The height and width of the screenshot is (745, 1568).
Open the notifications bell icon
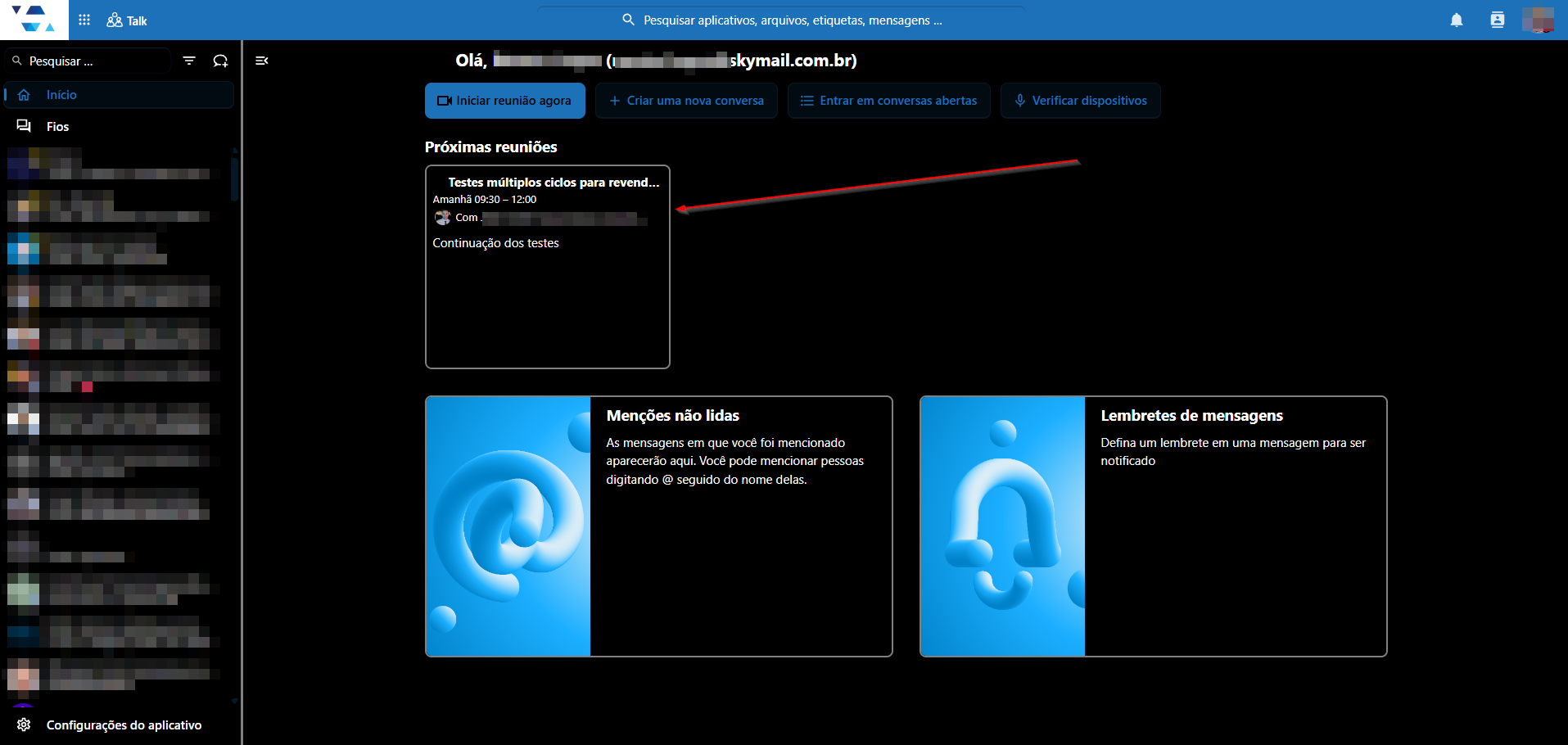(1457, 20)
